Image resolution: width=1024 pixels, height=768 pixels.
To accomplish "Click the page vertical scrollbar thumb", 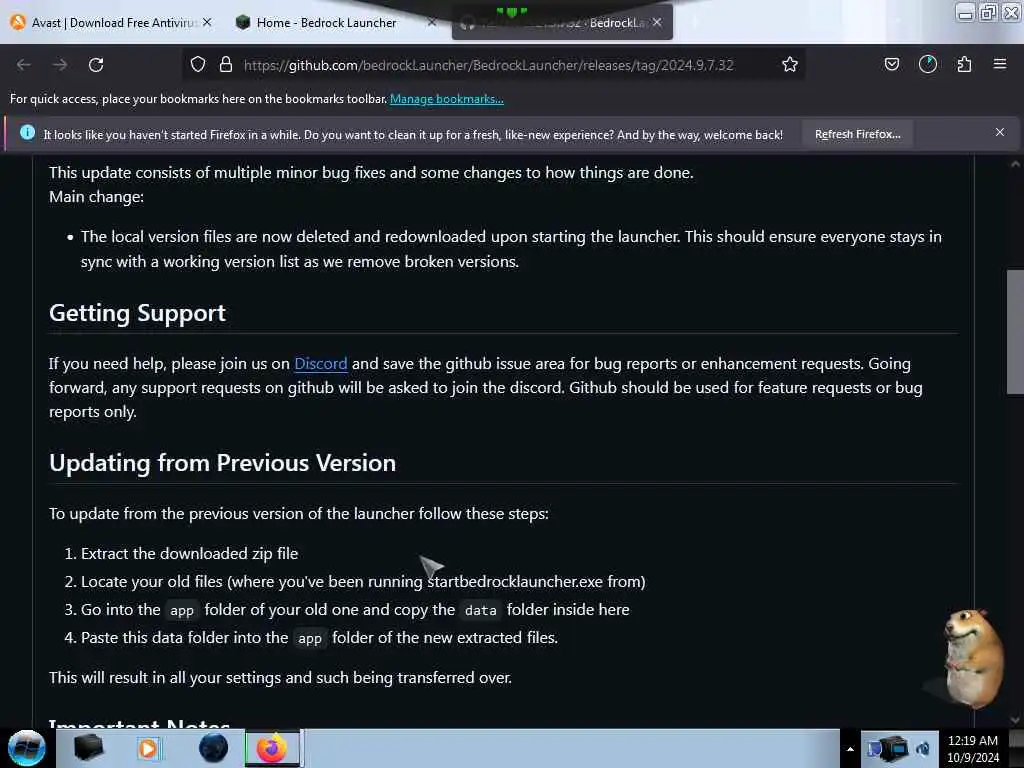I will 1015,332.
